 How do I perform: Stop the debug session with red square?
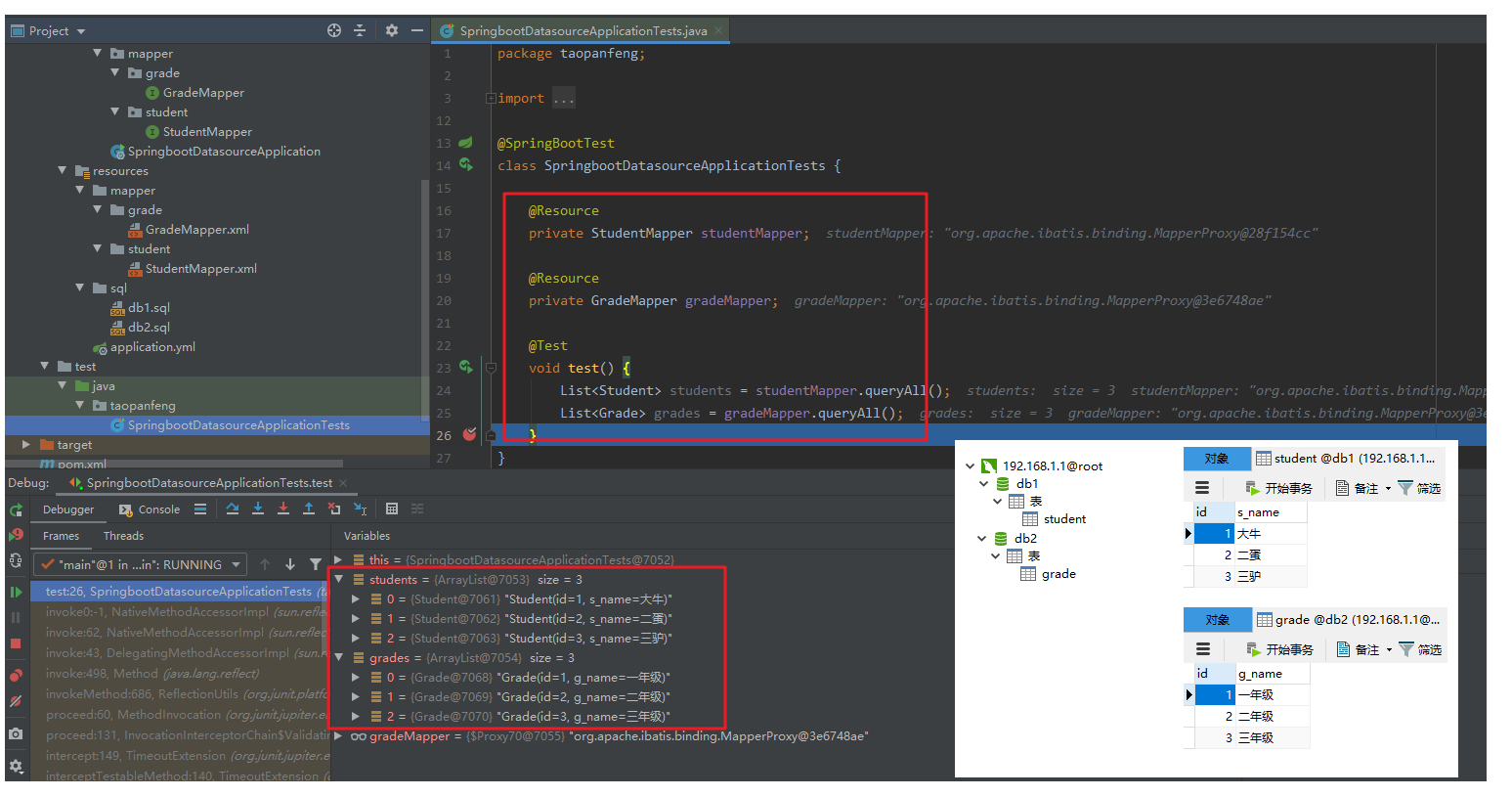[16, 643]
